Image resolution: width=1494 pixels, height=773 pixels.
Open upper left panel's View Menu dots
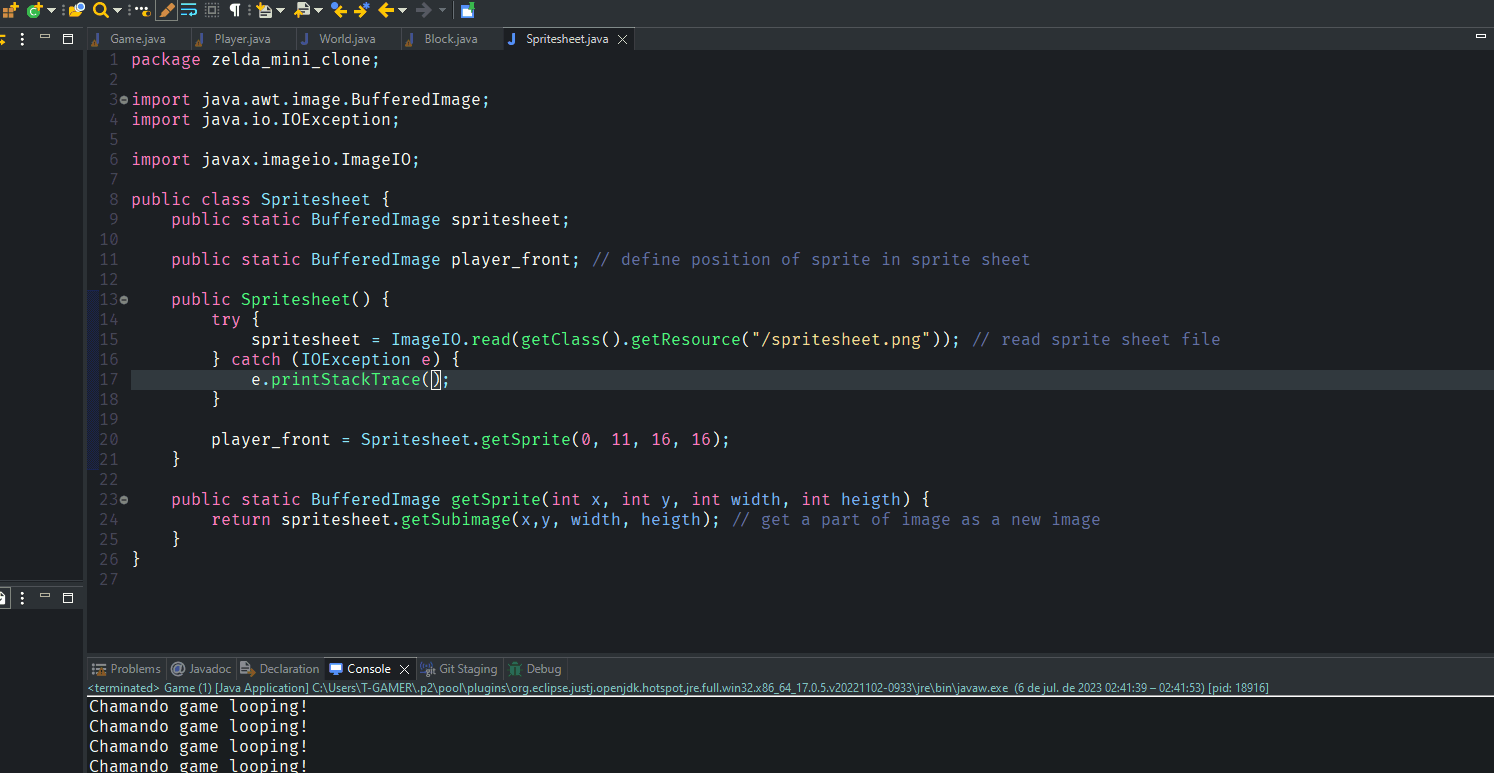22,39
